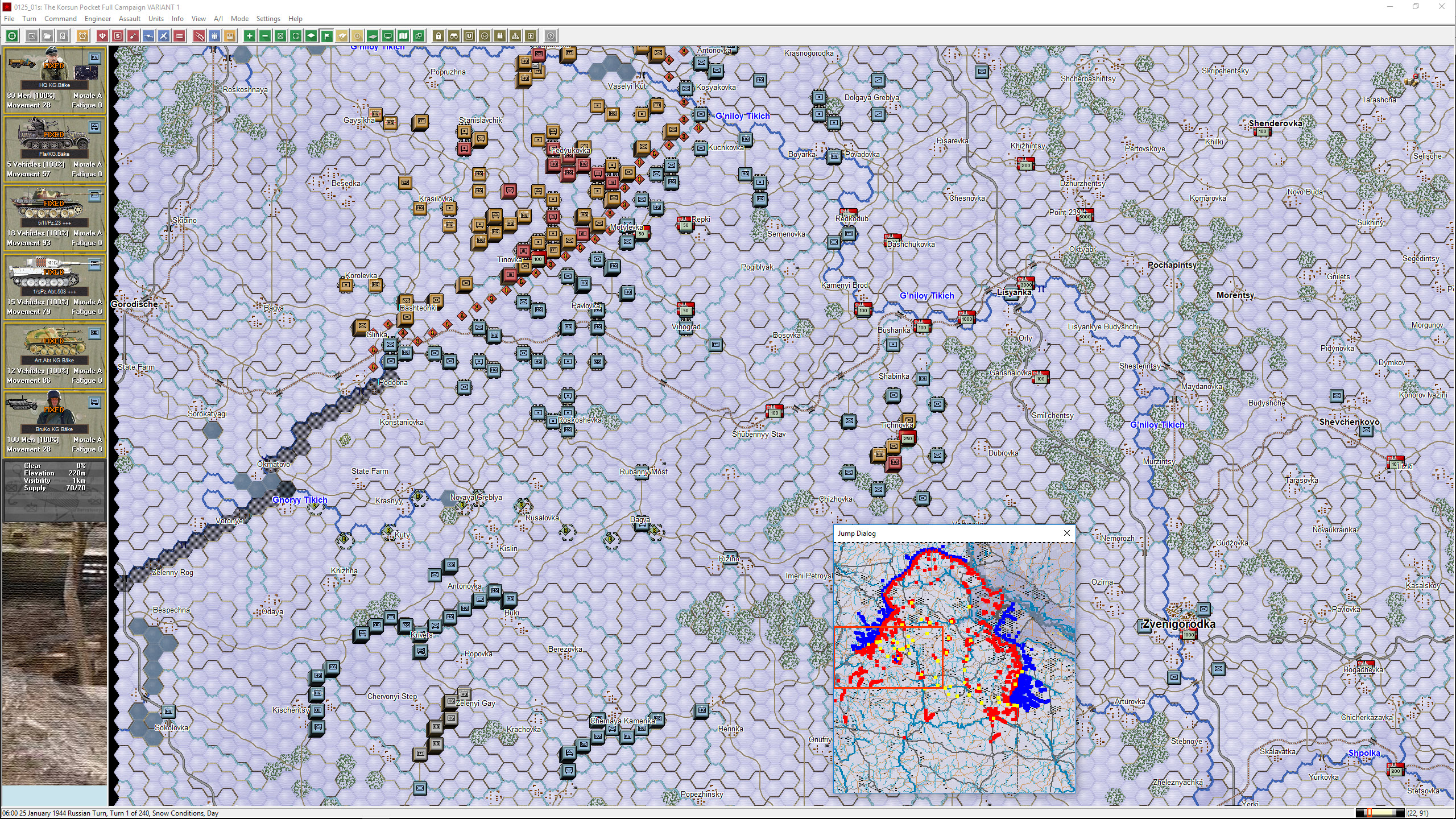Toggle the yellow circle toolbar button
This screenshot has height=819, width=1456.
pyautogui.click(x=357, y=36)
